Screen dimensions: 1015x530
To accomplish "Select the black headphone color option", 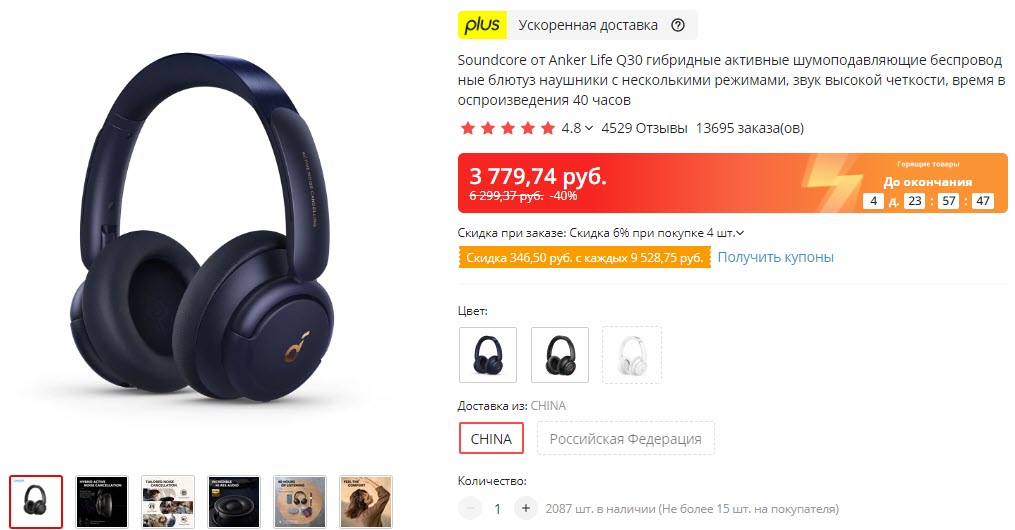I will click(560, 355).
